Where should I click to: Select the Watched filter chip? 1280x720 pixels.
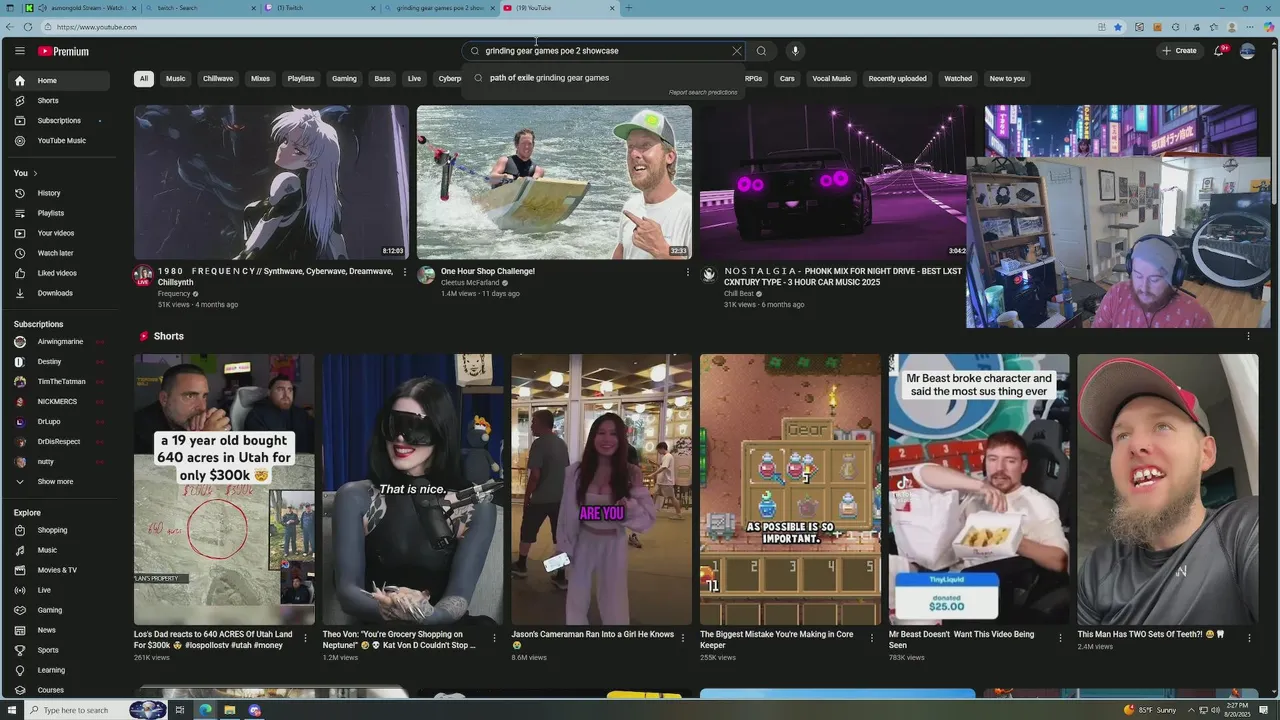click(x=958, y=78)
